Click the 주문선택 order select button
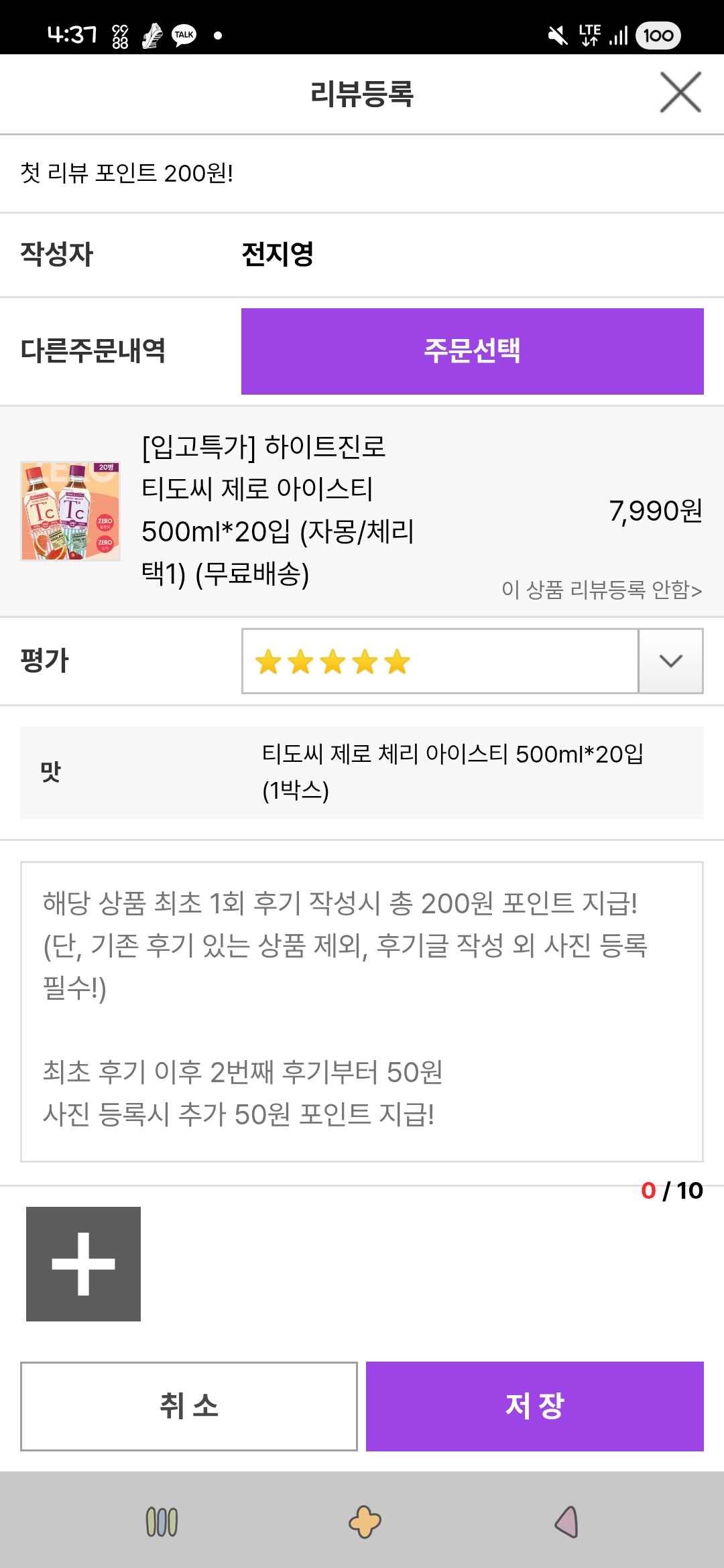Image resolution: width=724 pixels, height=1568 pixels. tap(472, 351)
